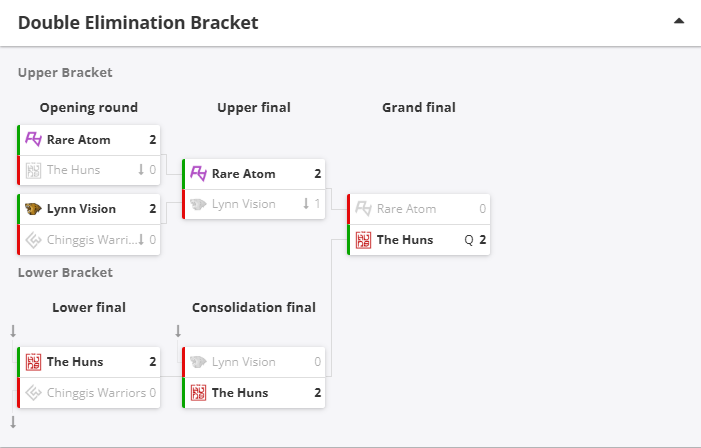Click Chinggis Warriors logo in opening round
Image resolution: width=701 pixels, height=448 pixels.
pyautogui.click(x=34, y=240)
